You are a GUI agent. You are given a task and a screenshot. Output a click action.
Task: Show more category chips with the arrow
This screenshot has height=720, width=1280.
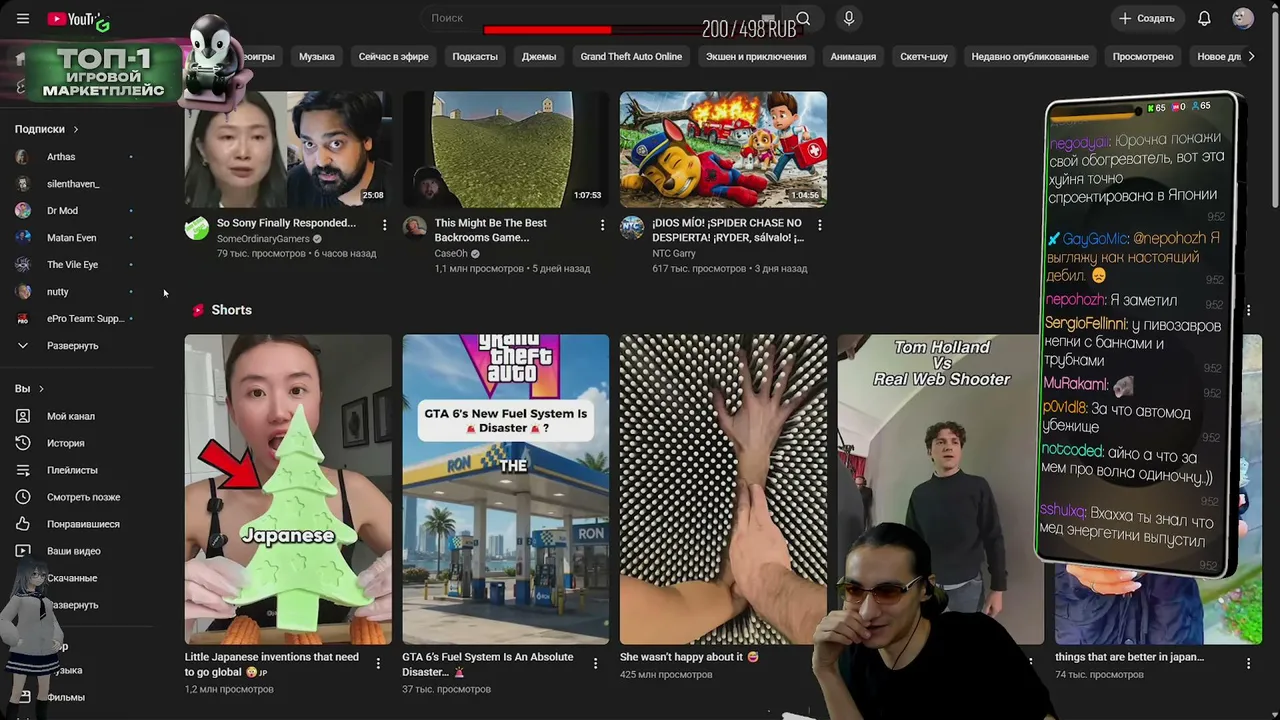click(1249, 56)
